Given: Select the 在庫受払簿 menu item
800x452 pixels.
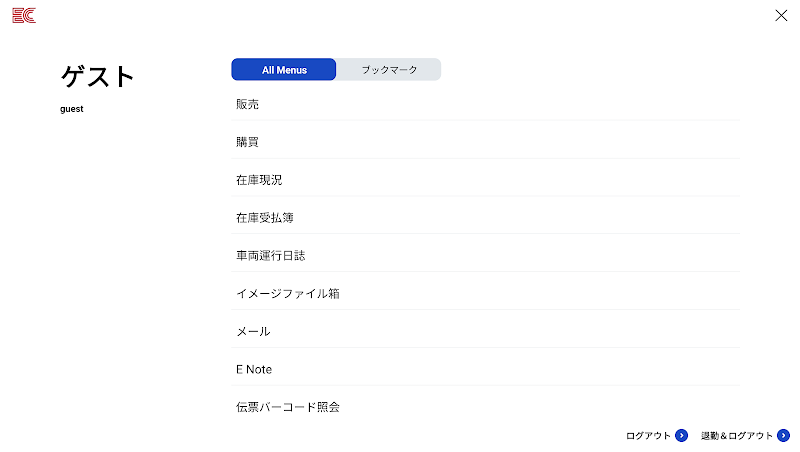Looking at the screenshot, I should point(265,218).
